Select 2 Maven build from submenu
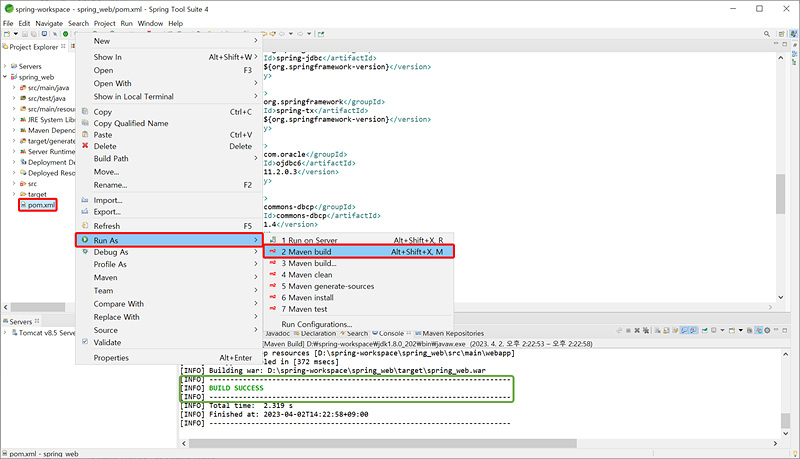Screen dimensions: 800x459 click(x=359, y=251)
